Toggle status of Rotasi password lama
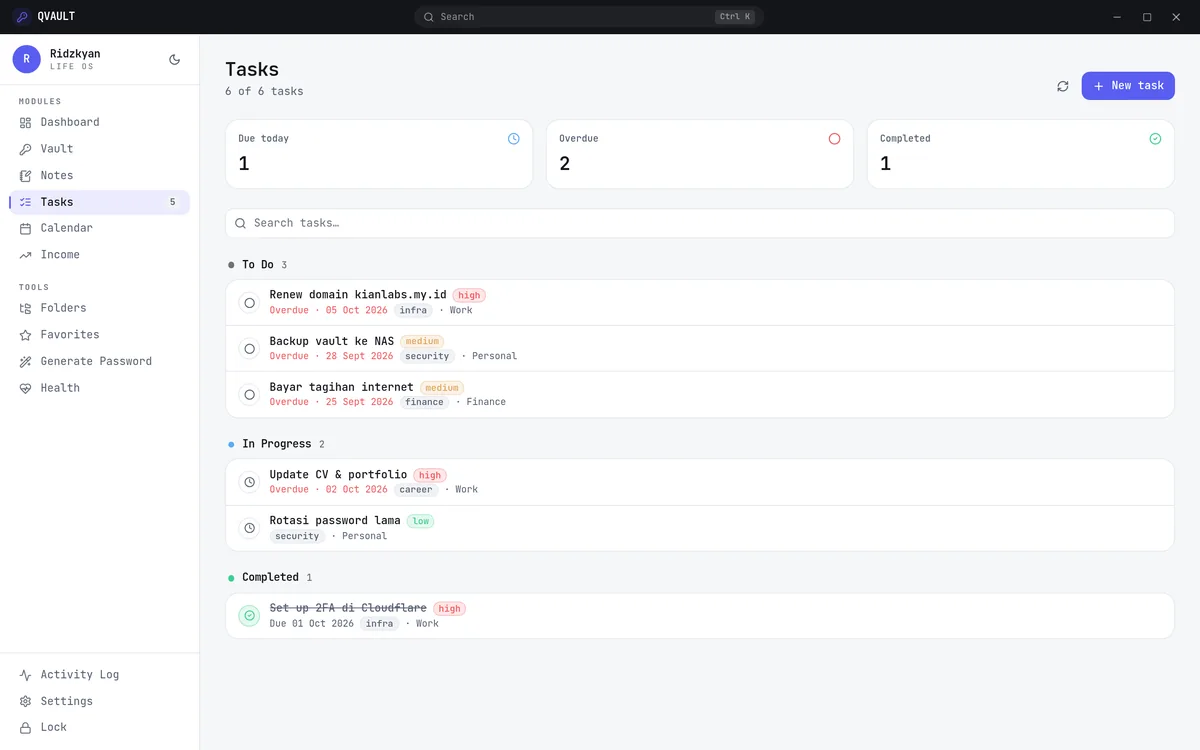 249,528
